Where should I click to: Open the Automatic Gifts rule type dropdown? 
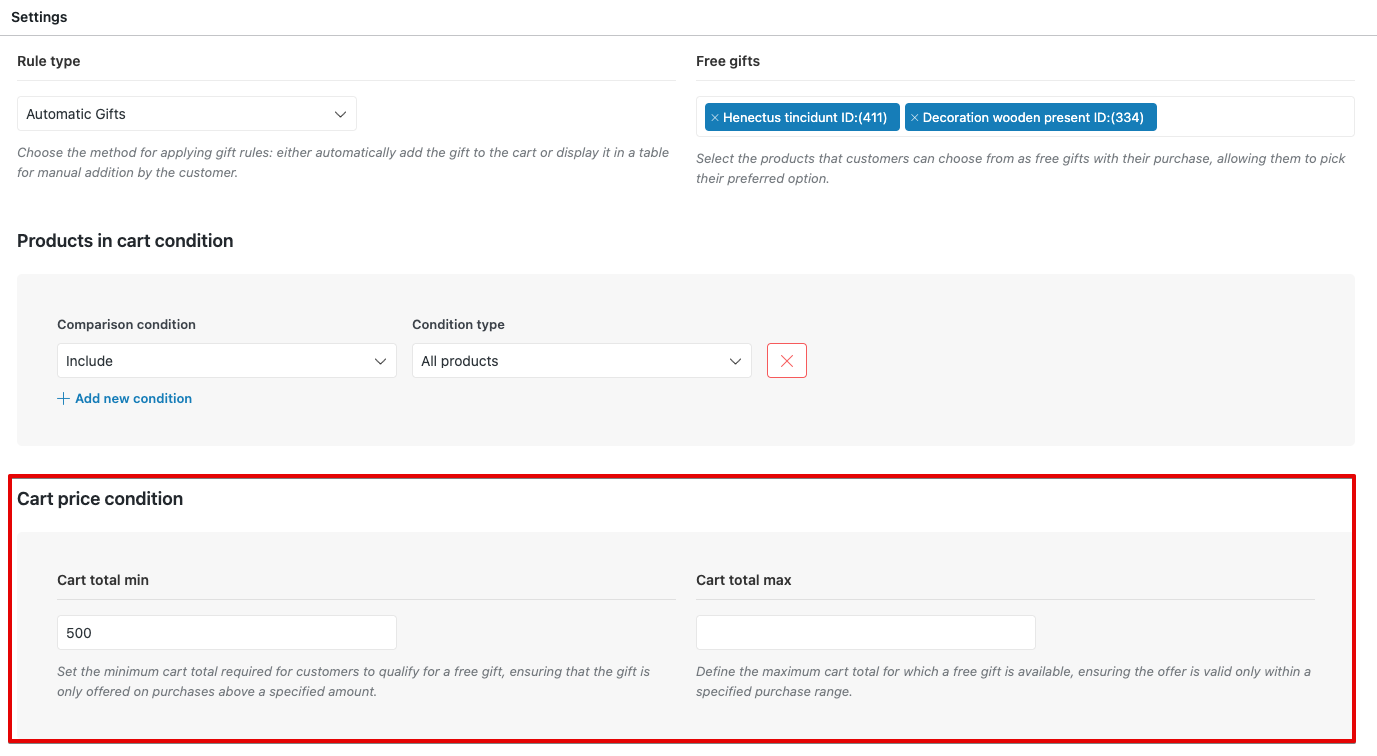tap(186, 114)
